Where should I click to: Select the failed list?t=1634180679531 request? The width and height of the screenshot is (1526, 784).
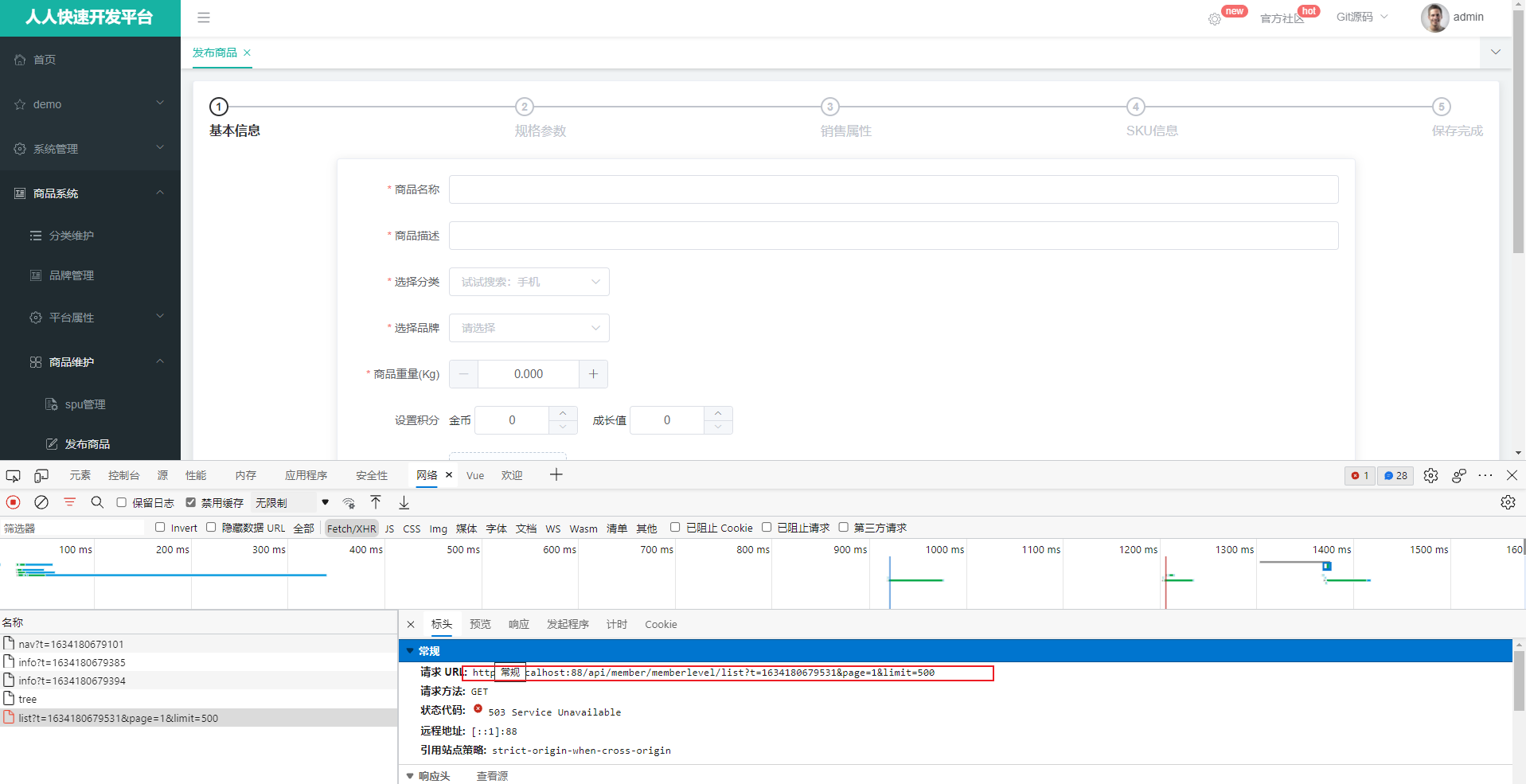[x=198, y=718]
